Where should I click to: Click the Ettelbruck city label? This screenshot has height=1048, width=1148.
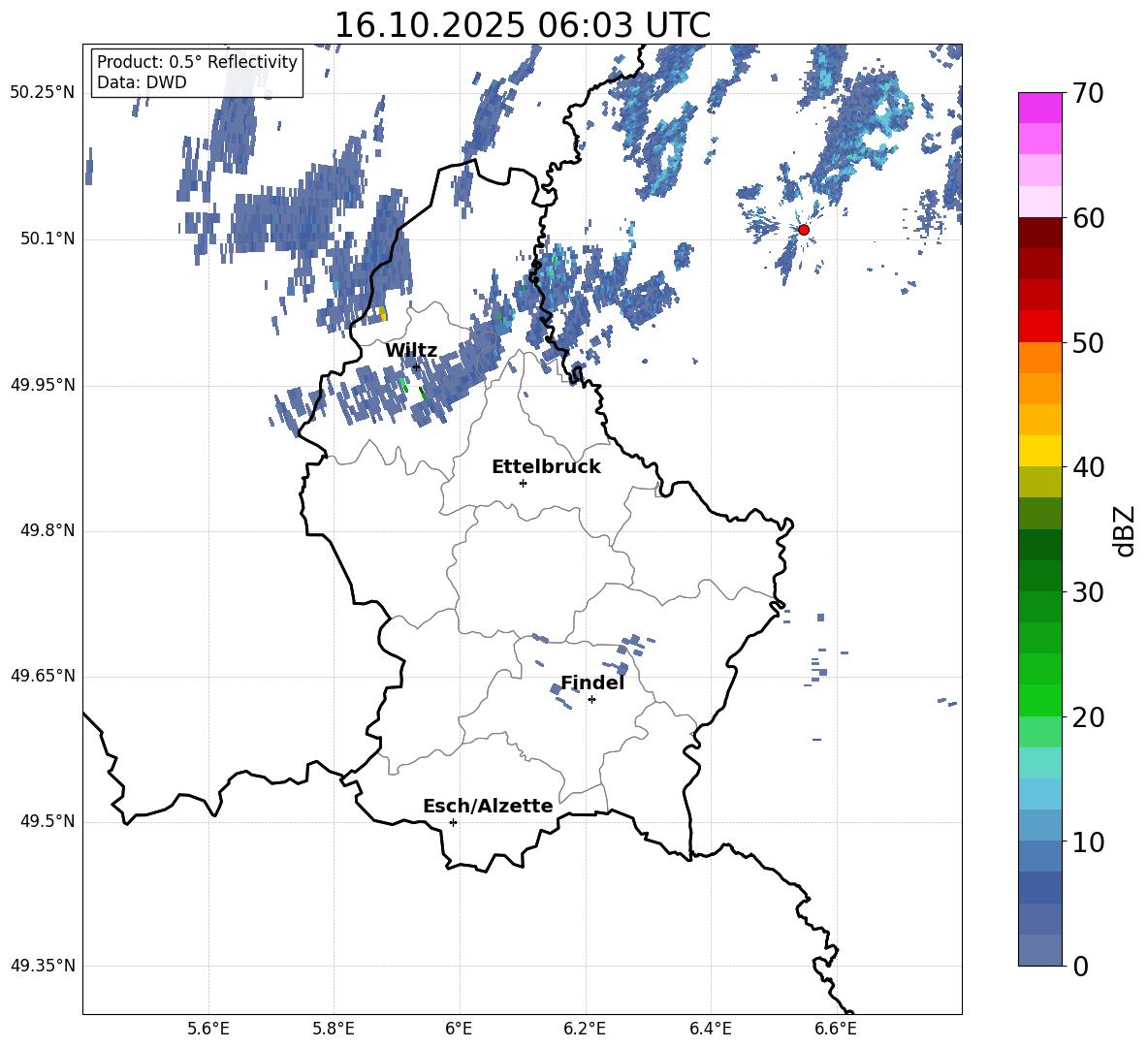coord(546,467)
